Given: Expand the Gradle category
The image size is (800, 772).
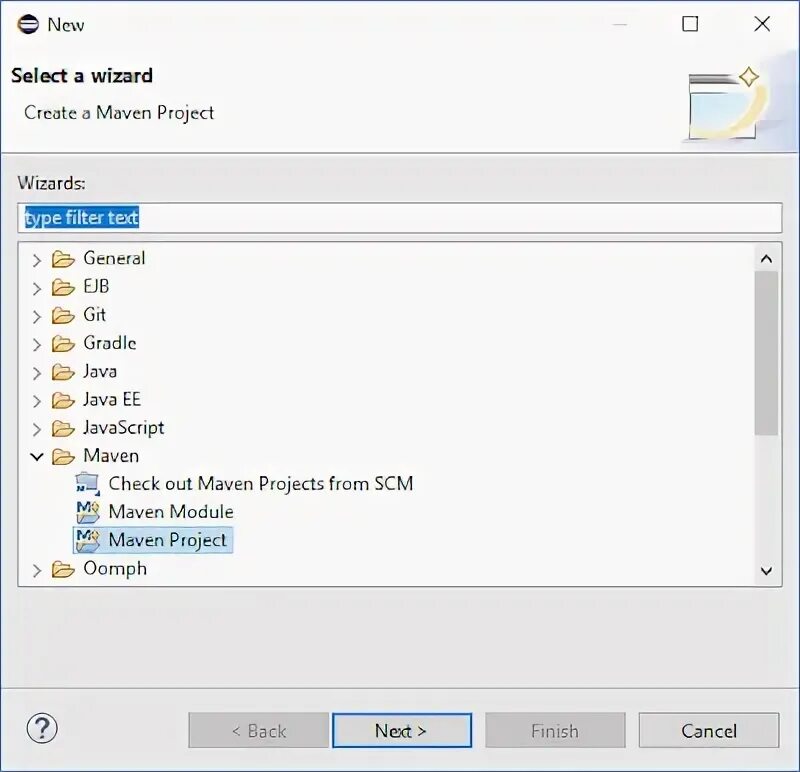Looking at the screenshot, I should (37, 345).
